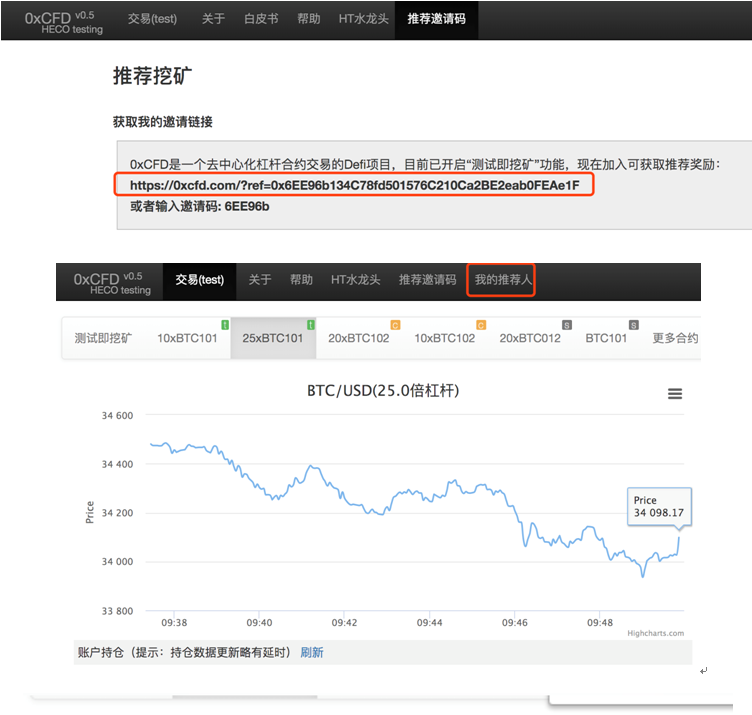The width and height of the screenshot is (752, 715).
Task: Open the chart hamburger context menu
Action: pyautogui.click(x=675, y=394)
